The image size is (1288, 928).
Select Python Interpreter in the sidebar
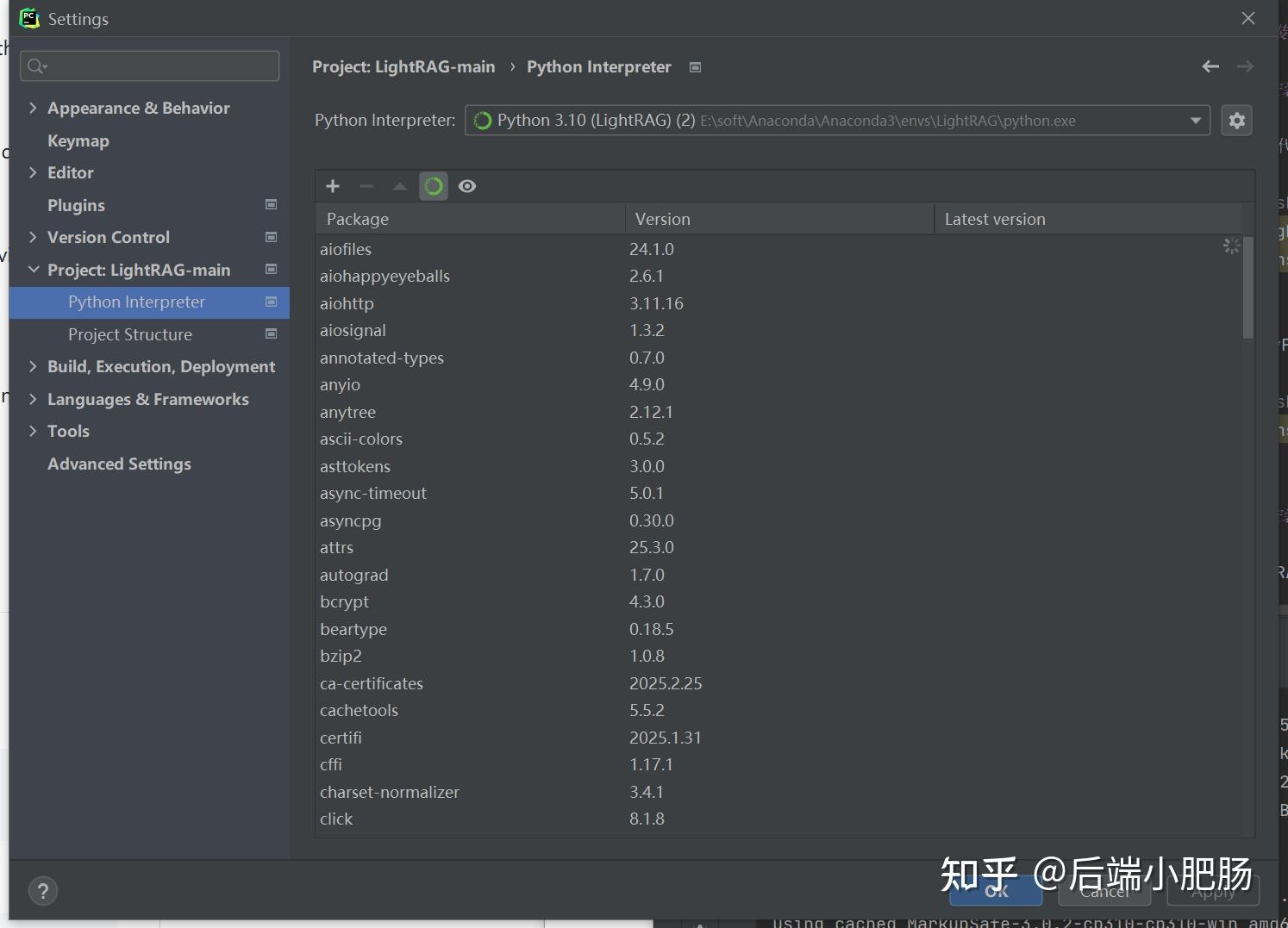click(x=149, y=302)
